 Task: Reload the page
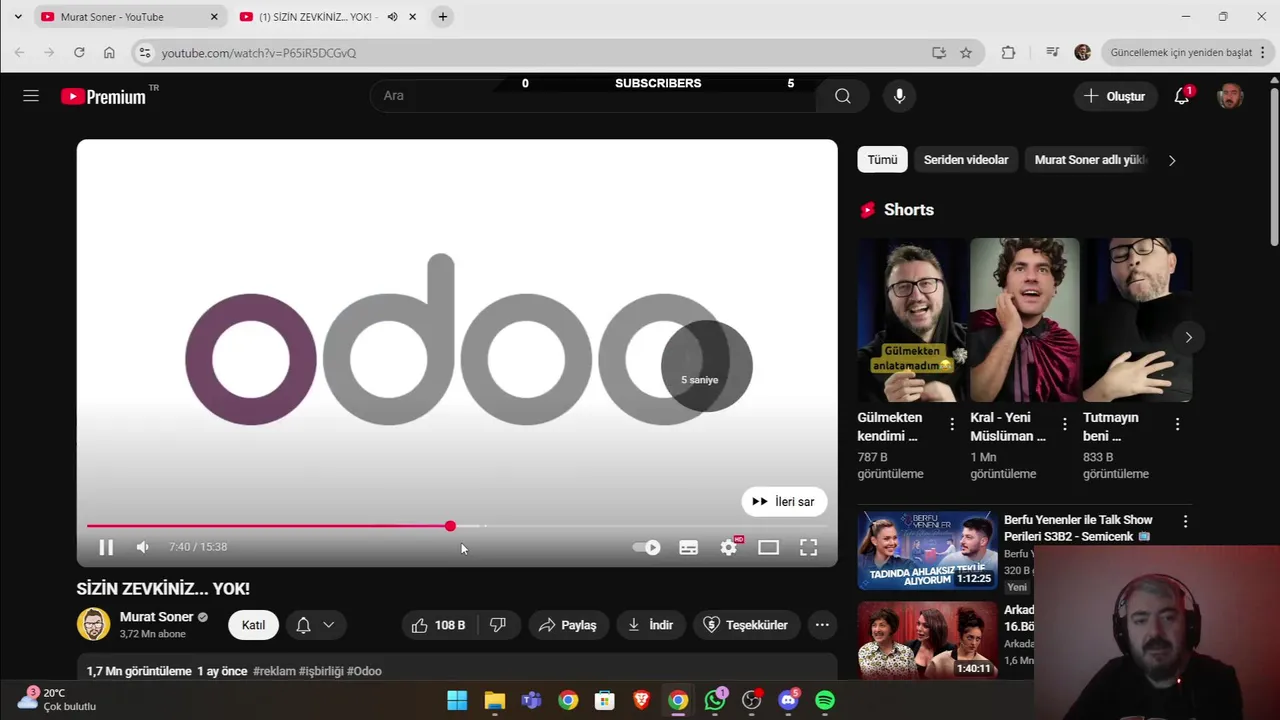click(79, 53)
